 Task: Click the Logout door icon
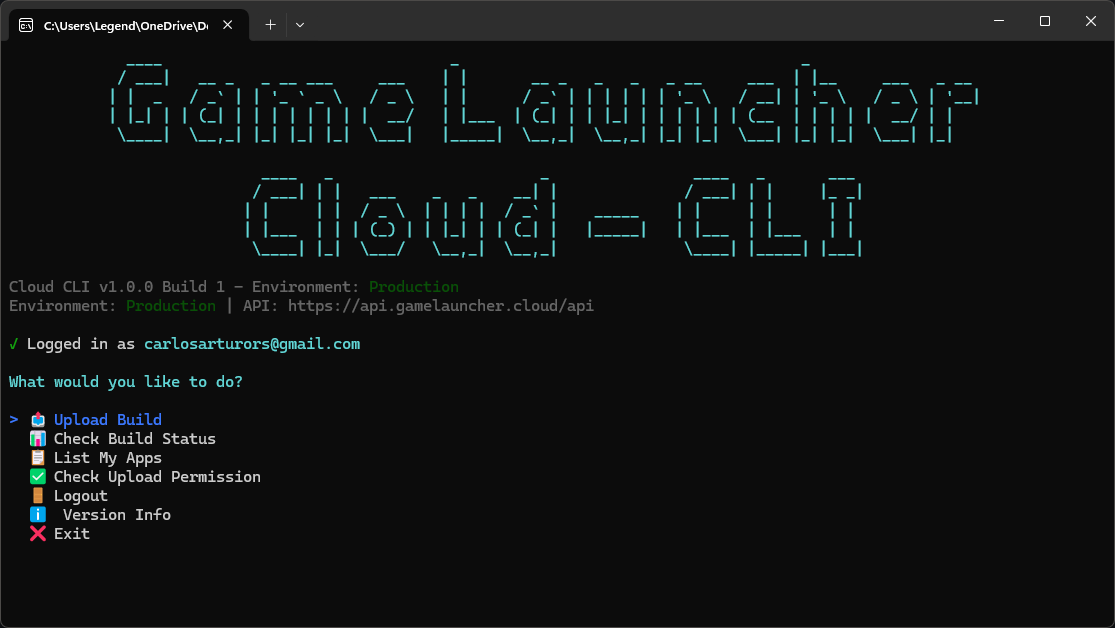coord(38,496)
